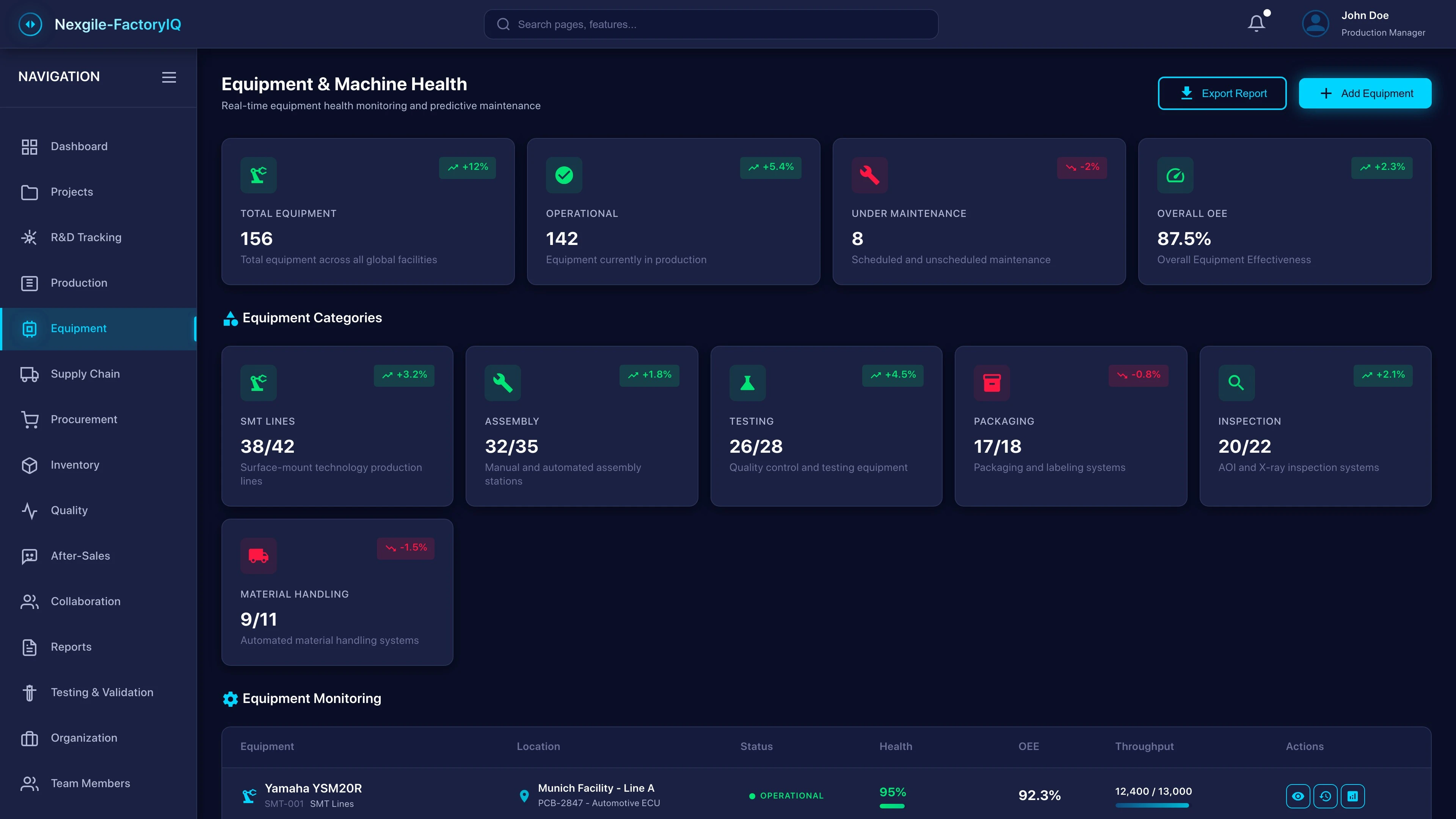This screenshot has width=1456, height=819.
Task: Open the Equipment Monitoring settings gear
Action: 230,698
